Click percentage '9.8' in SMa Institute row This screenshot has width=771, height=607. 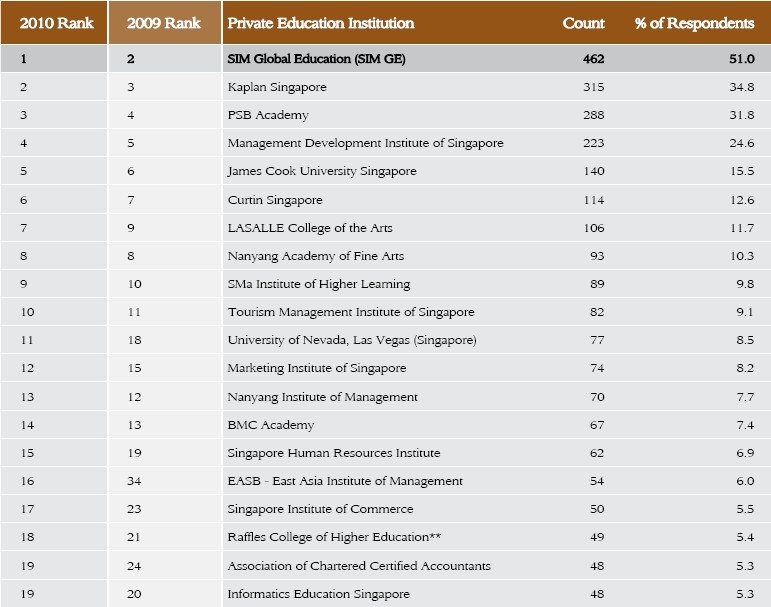pyautogui.click(x=745, y=284)
